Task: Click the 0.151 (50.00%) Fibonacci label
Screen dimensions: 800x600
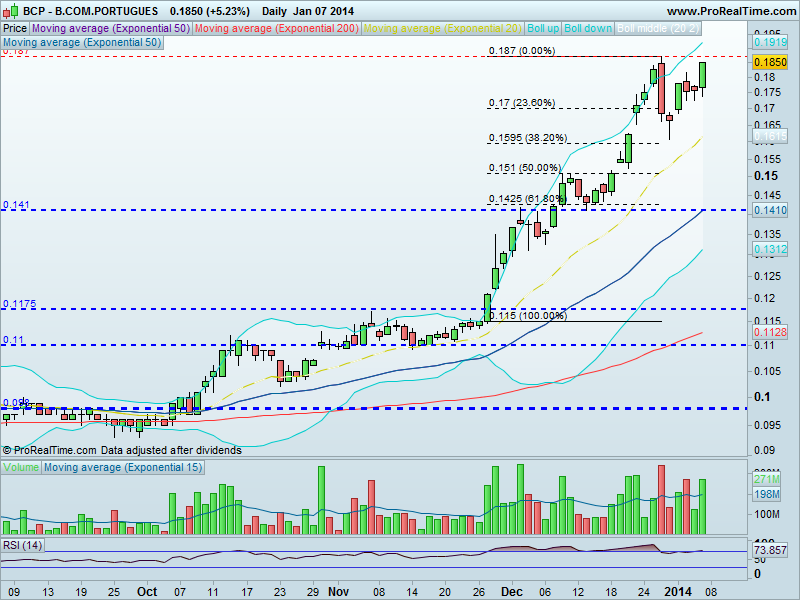Action: [524, 168]
